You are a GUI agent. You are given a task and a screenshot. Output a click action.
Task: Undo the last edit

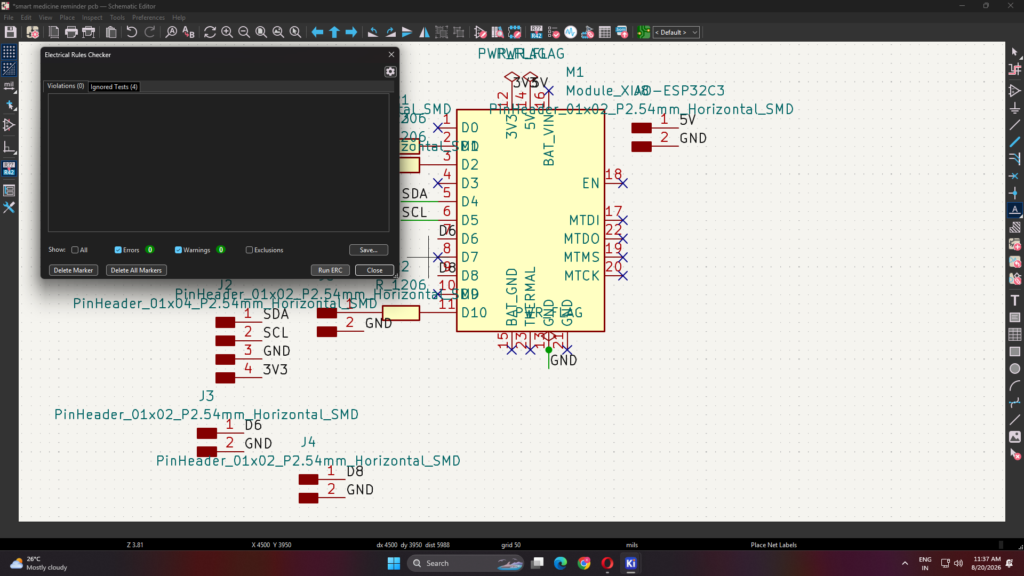click(132, 32)
